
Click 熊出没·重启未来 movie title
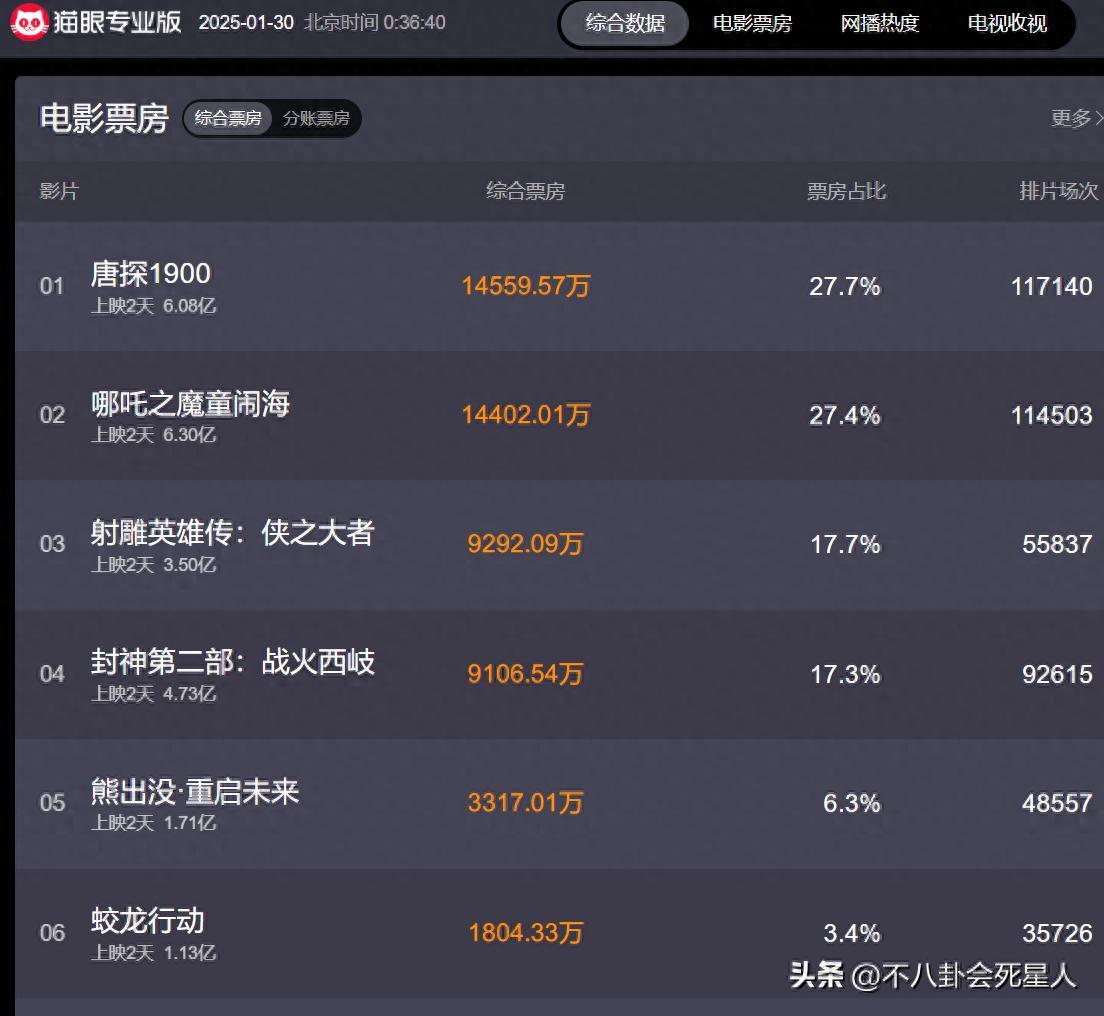click(x=195, y=792)
